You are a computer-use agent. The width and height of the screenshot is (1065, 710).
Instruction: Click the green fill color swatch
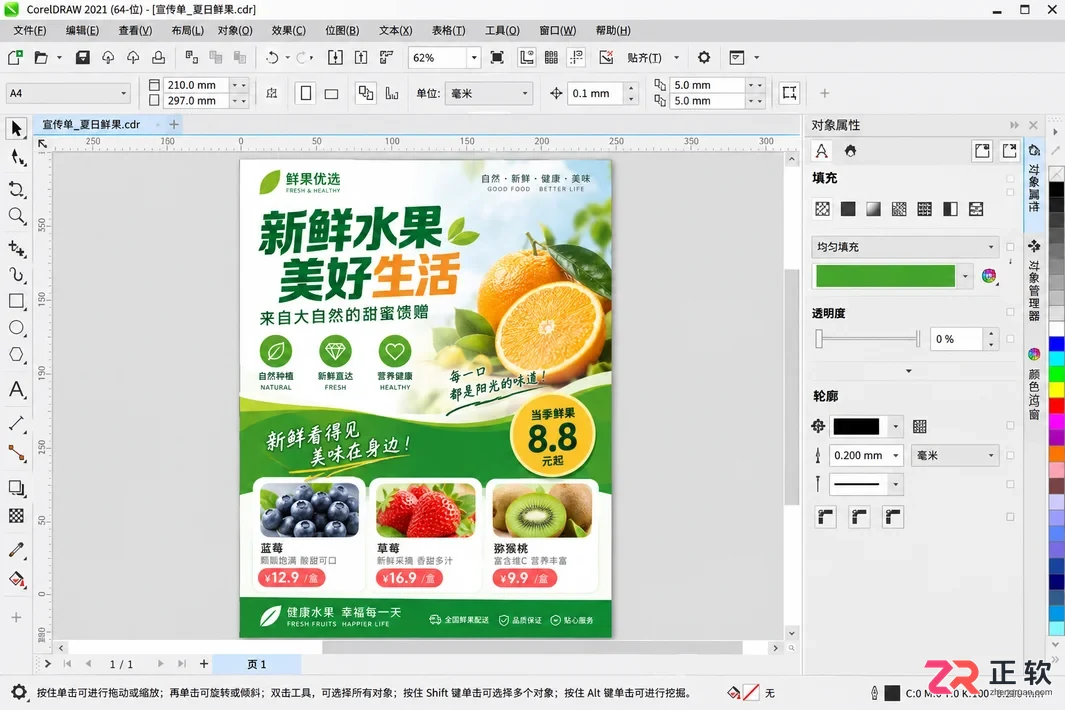pos(885,276)
